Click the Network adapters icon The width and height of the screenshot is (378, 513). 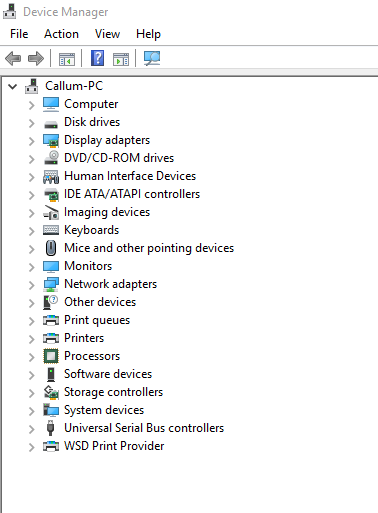click(x=51, y=284)
